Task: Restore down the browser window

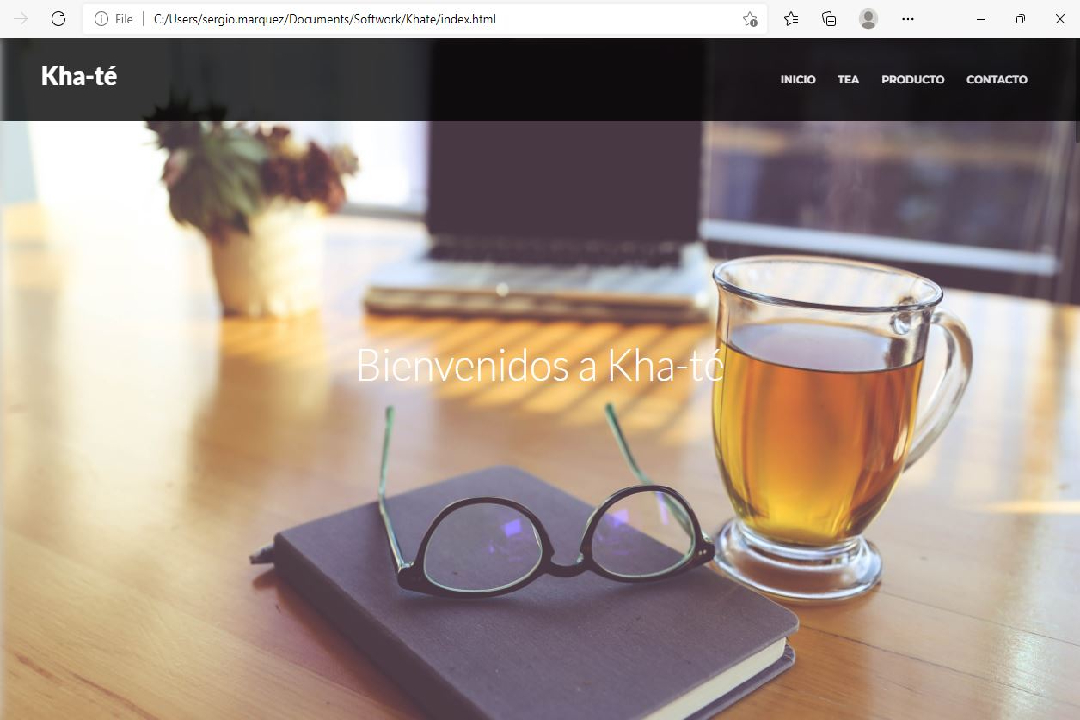Action: coord(1020,19)
